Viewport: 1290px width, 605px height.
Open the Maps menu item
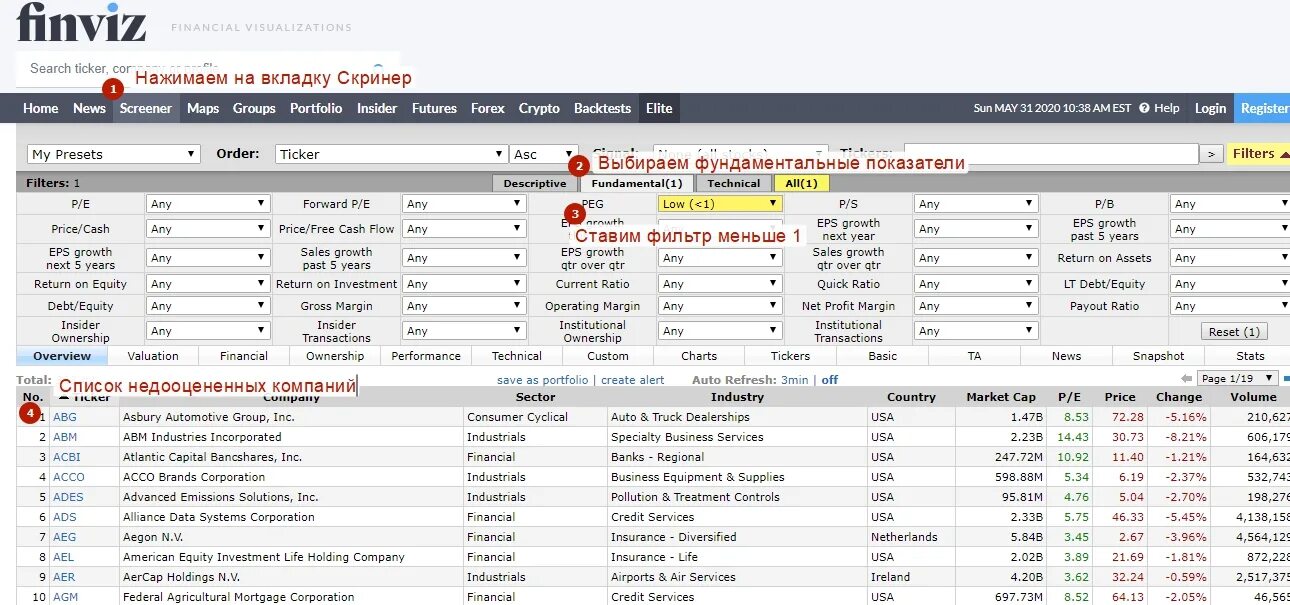[x=203, y=108]
